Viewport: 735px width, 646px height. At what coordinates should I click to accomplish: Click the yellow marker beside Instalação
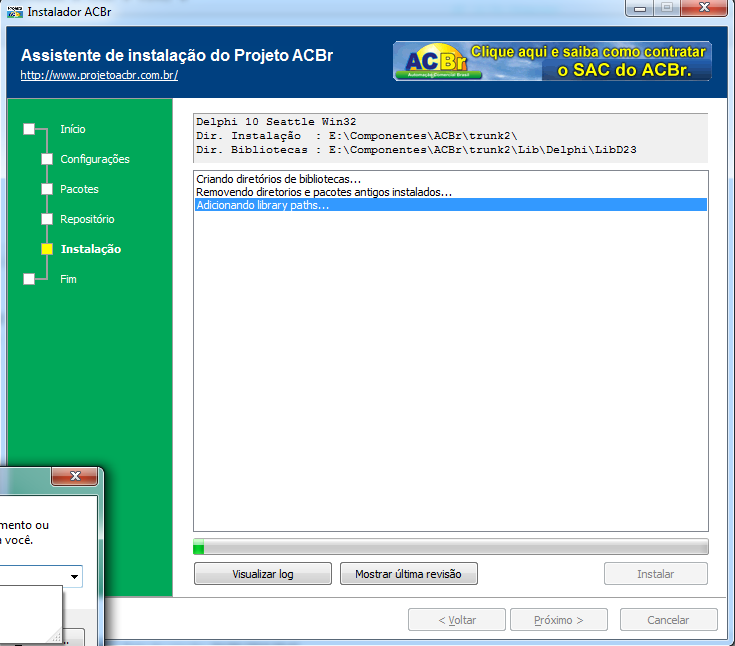point(47,249)
